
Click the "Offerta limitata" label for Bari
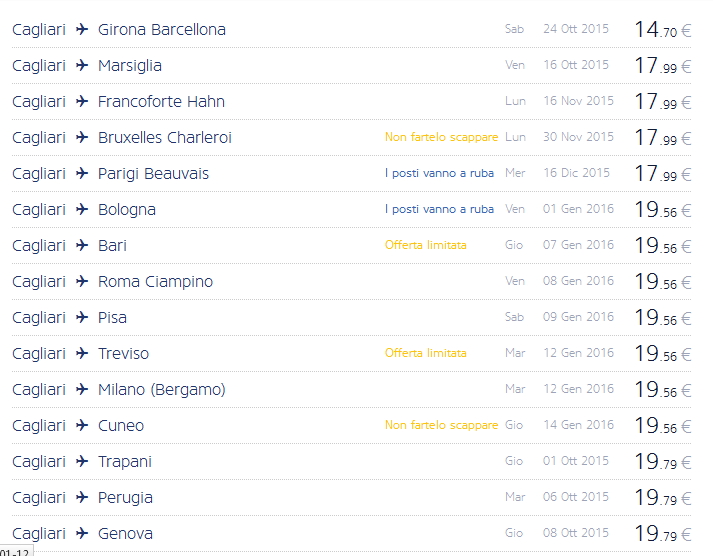click(425, 245)
